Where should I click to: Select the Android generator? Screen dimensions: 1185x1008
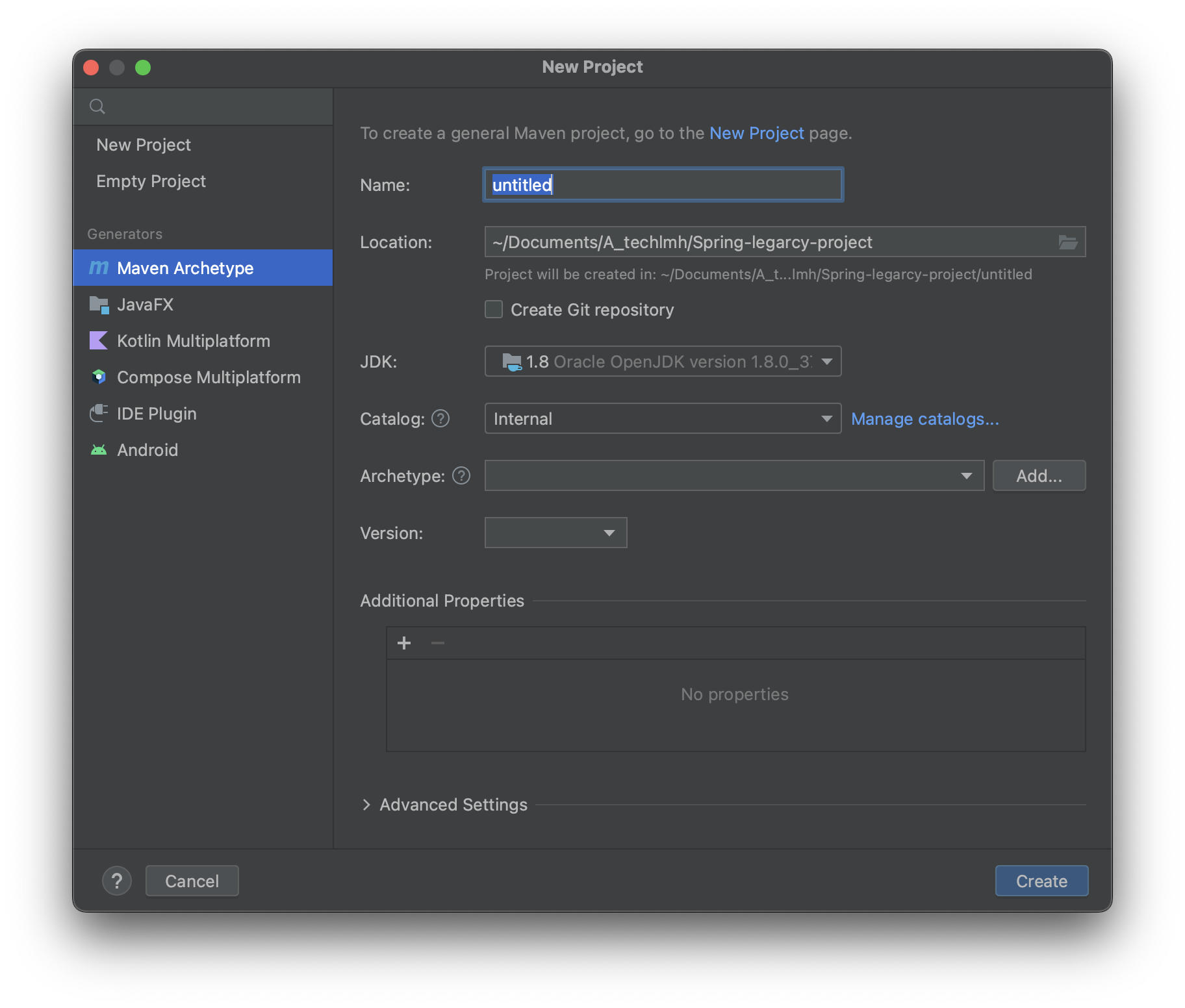(x=203, y=449)
